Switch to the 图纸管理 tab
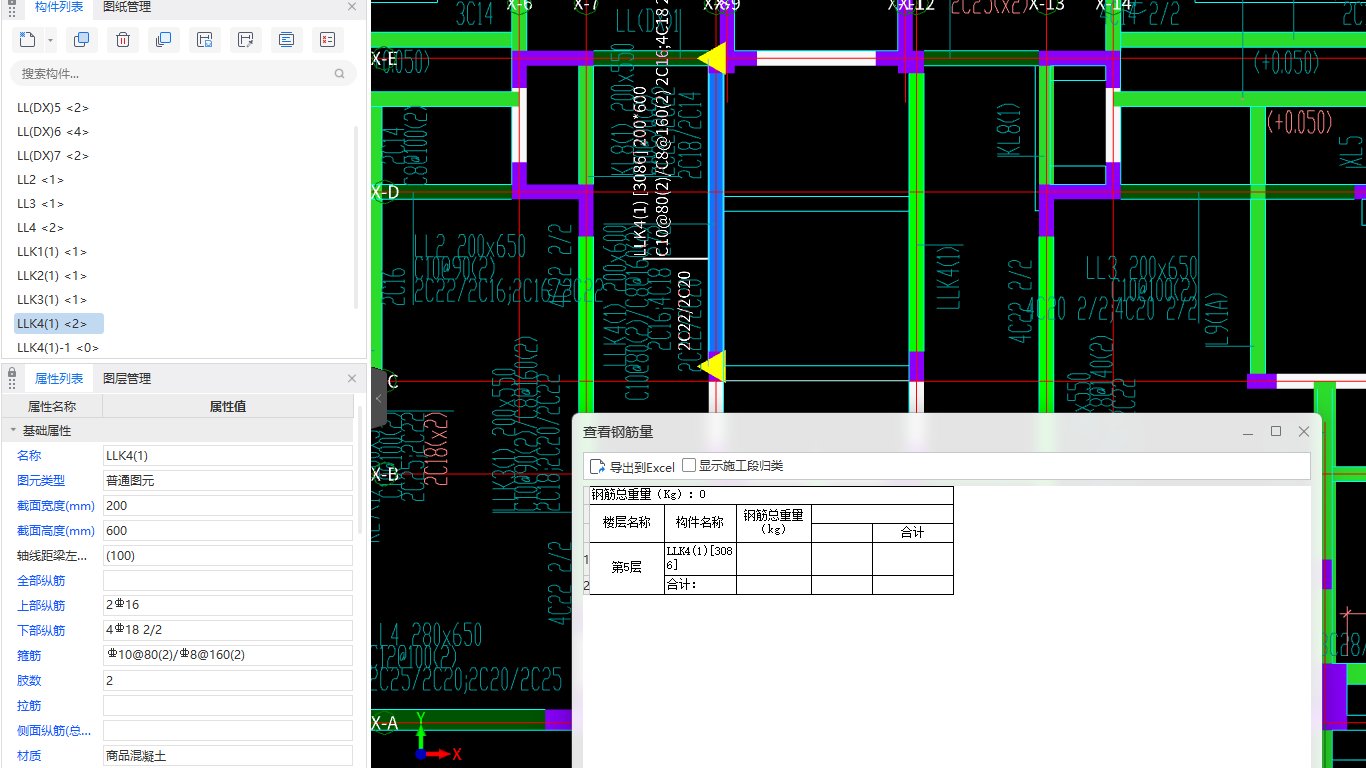1366x768 pixels. [x=127, y=7]
